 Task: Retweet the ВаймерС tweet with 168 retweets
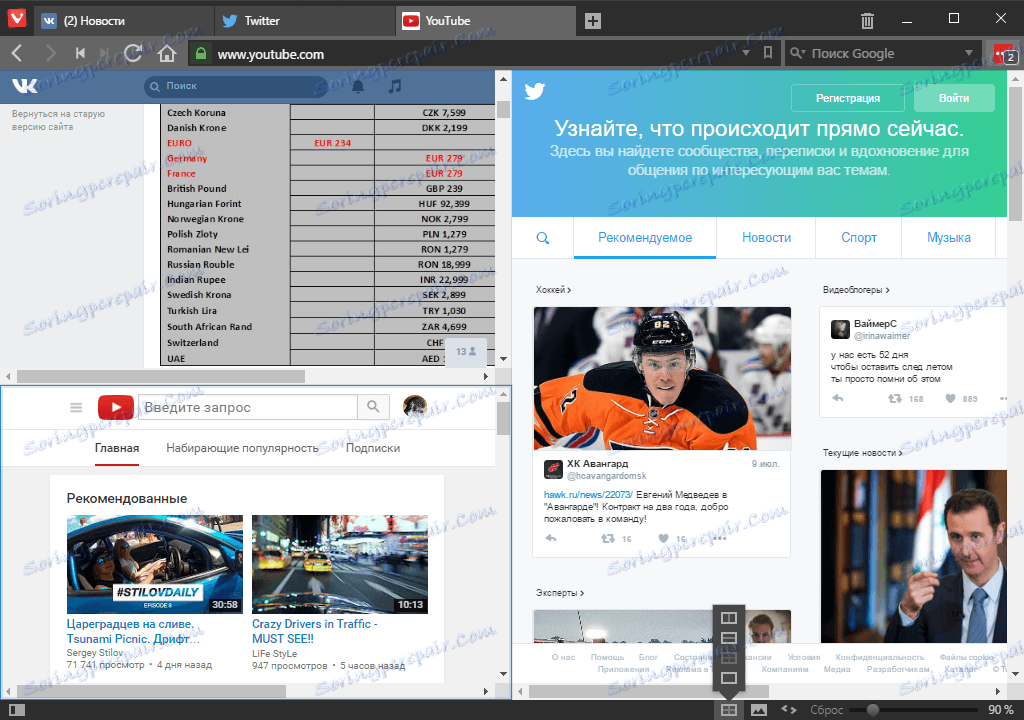[x=895, y=398]
